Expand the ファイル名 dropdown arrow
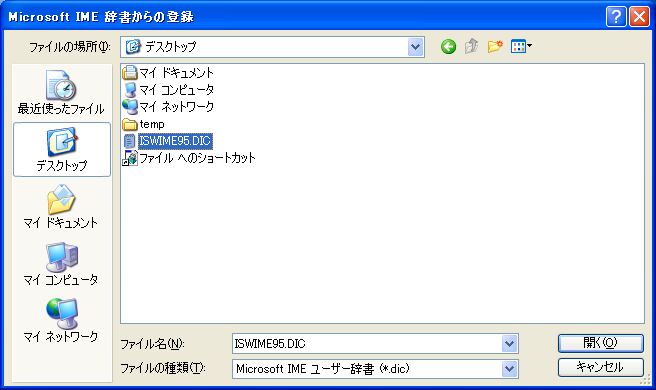The height and width of the screenshot is (390, 656). pyautogui.click(x=509, y=344)
